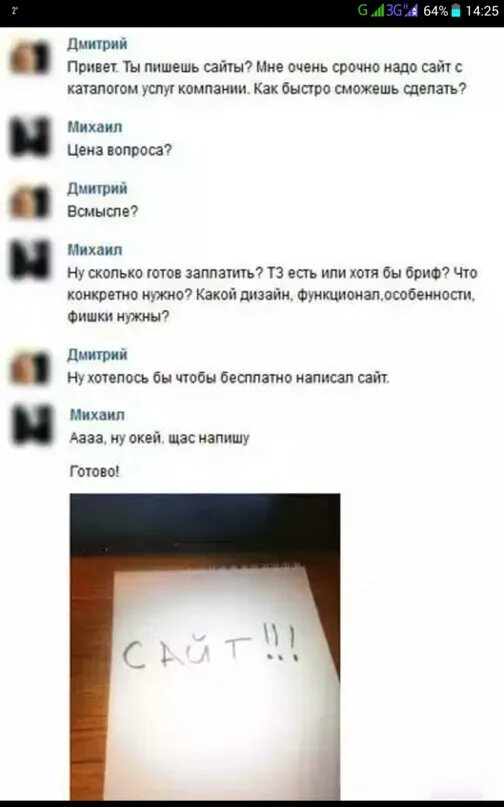Viewport: 504px width, 807px height.
Task: Open Дмитрий's avatar on the first message
Action: pyautogui.click(x=30, y=58)
